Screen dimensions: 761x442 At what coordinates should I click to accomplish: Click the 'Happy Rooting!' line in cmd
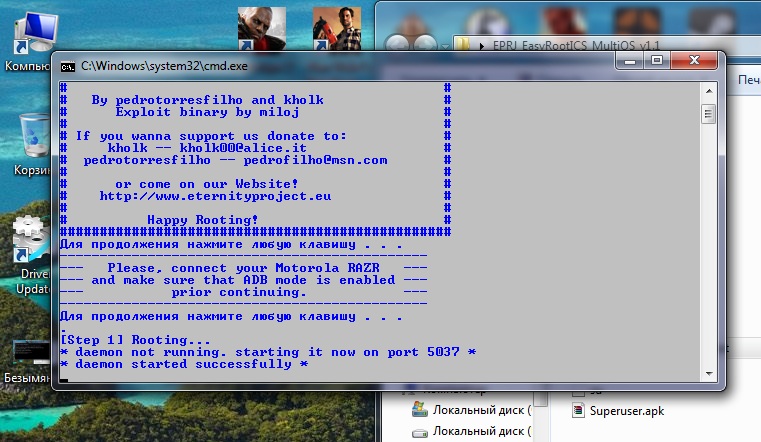202,220
